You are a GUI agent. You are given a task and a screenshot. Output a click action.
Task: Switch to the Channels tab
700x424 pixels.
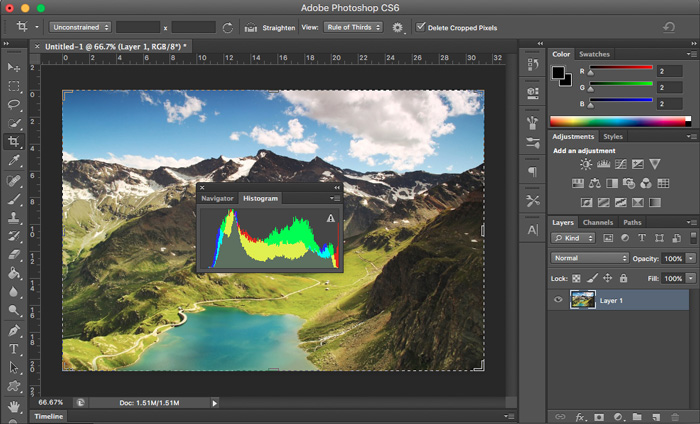tap(598, 222)
